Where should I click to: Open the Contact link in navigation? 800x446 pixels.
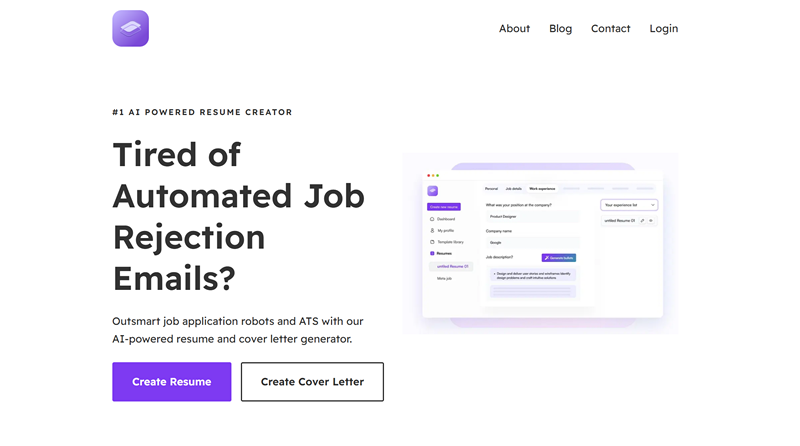click(x=610, y=29)
